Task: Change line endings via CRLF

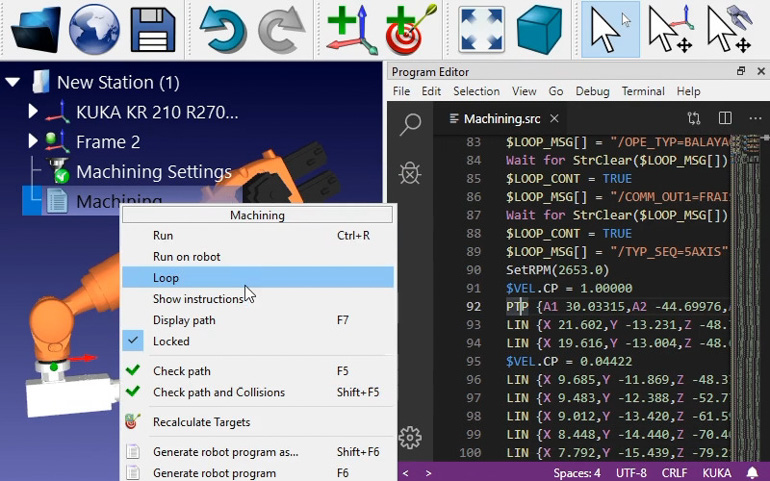Action: pos(674,473)
